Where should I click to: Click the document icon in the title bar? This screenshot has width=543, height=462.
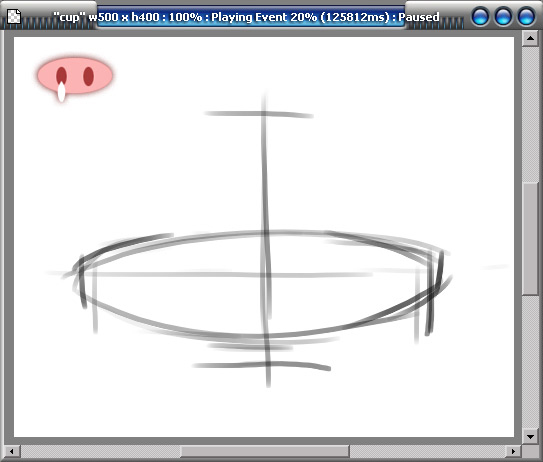coord(14,17)
